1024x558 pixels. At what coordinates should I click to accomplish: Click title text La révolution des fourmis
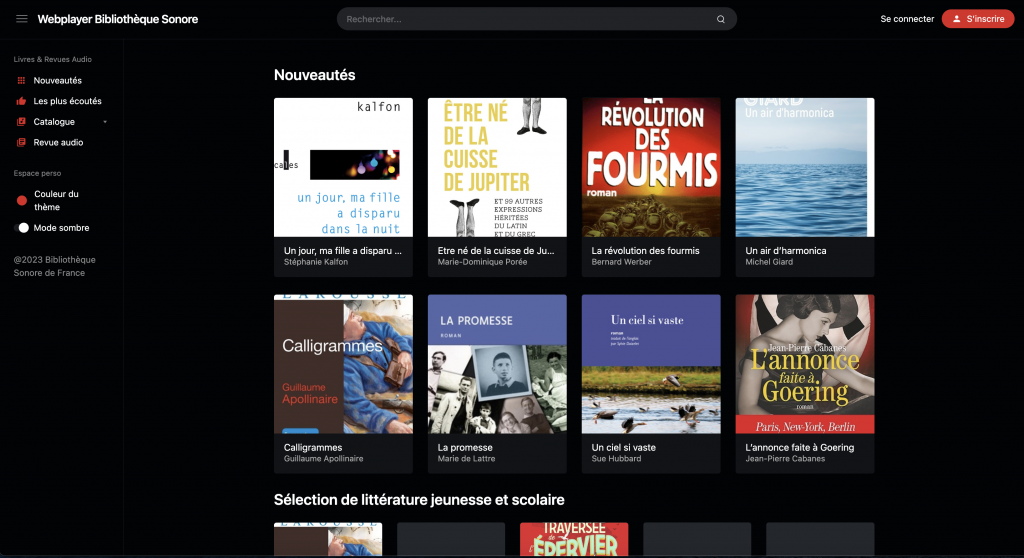645,251
